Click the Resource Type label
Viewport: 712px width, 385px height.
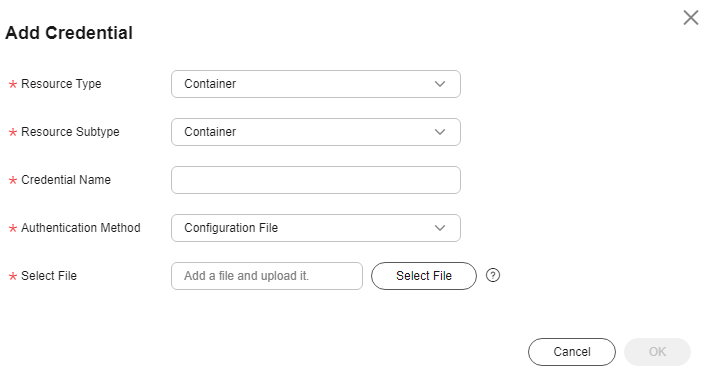(61, 84)
